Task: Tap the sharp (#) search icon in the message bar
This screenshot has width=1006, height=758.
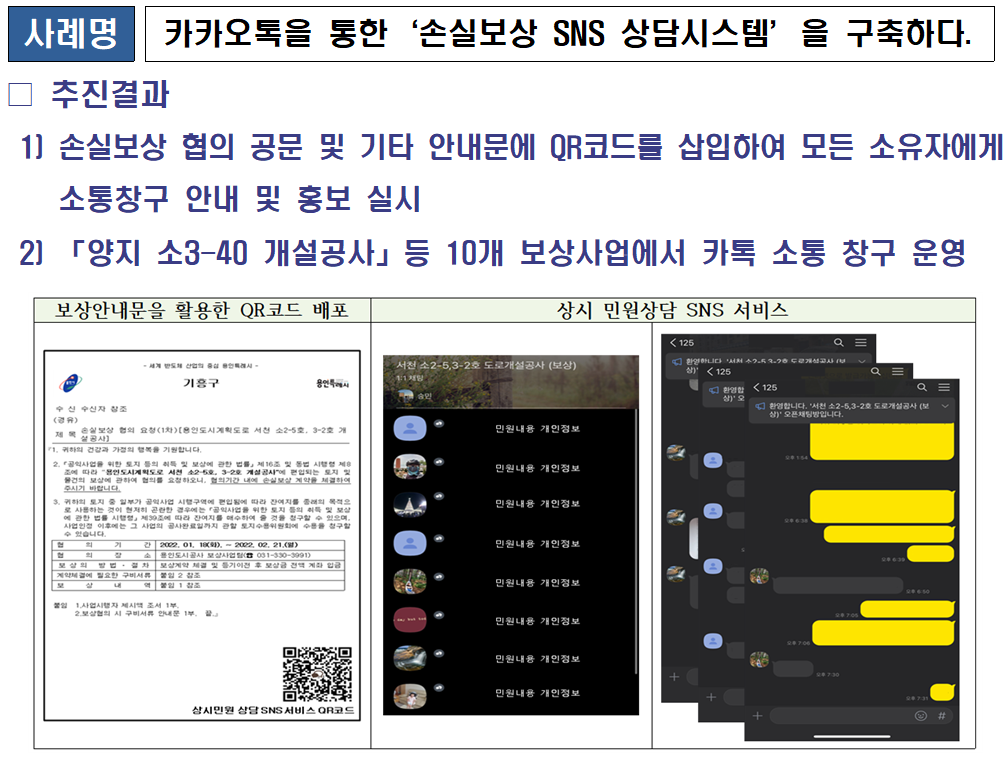Action: (943, 715)
